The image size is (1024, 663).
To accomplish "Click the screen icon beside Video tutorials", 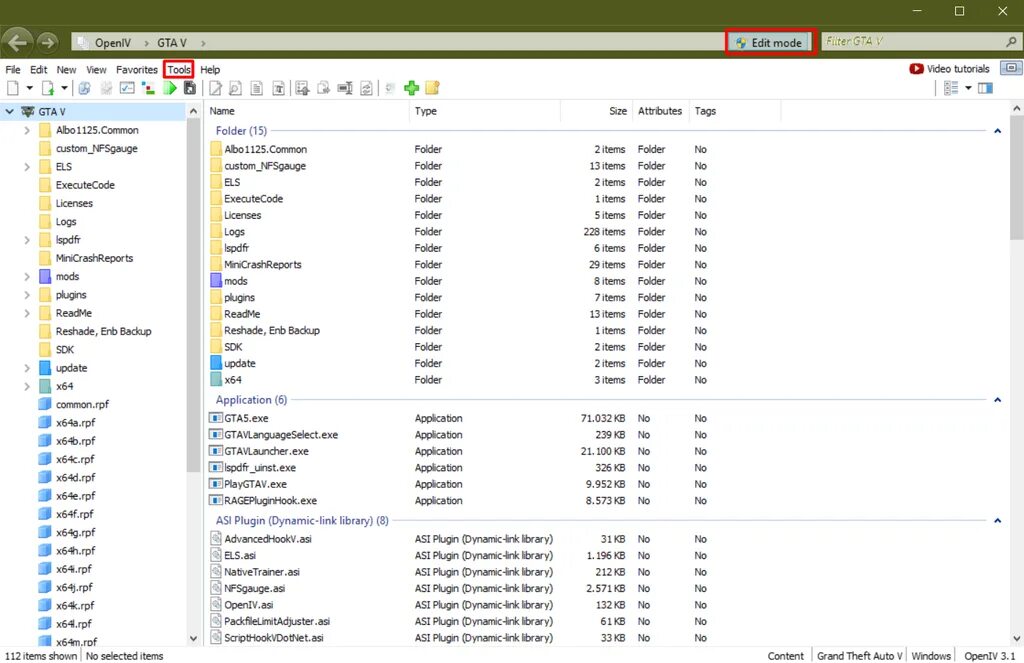I will pos(1011,68).
